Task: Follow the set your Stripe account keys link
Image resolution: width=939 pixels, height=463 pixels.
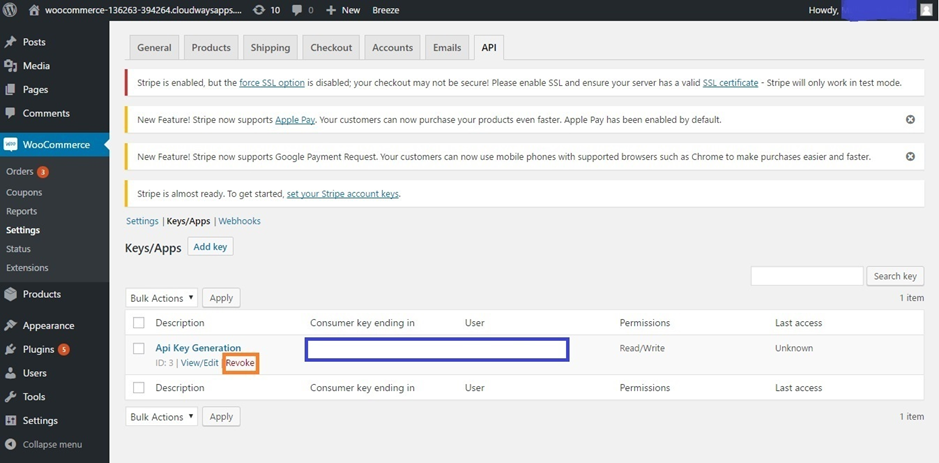Action: (x=343, y=194)
